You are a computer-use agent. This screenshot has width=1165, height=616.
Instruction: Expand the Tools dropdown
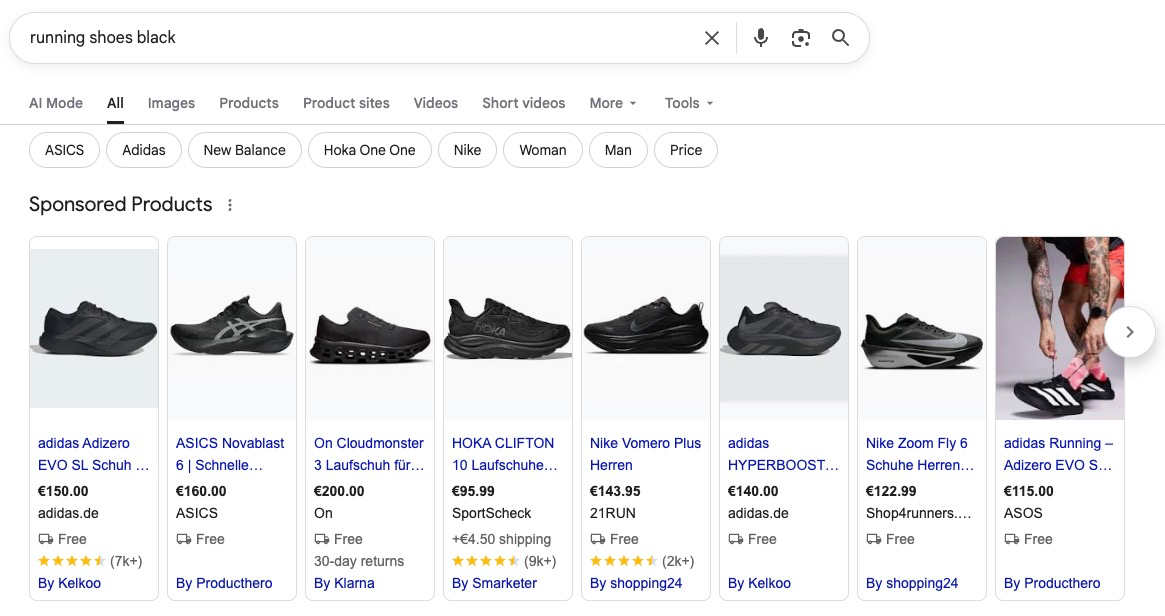click(x=689, y=103)
